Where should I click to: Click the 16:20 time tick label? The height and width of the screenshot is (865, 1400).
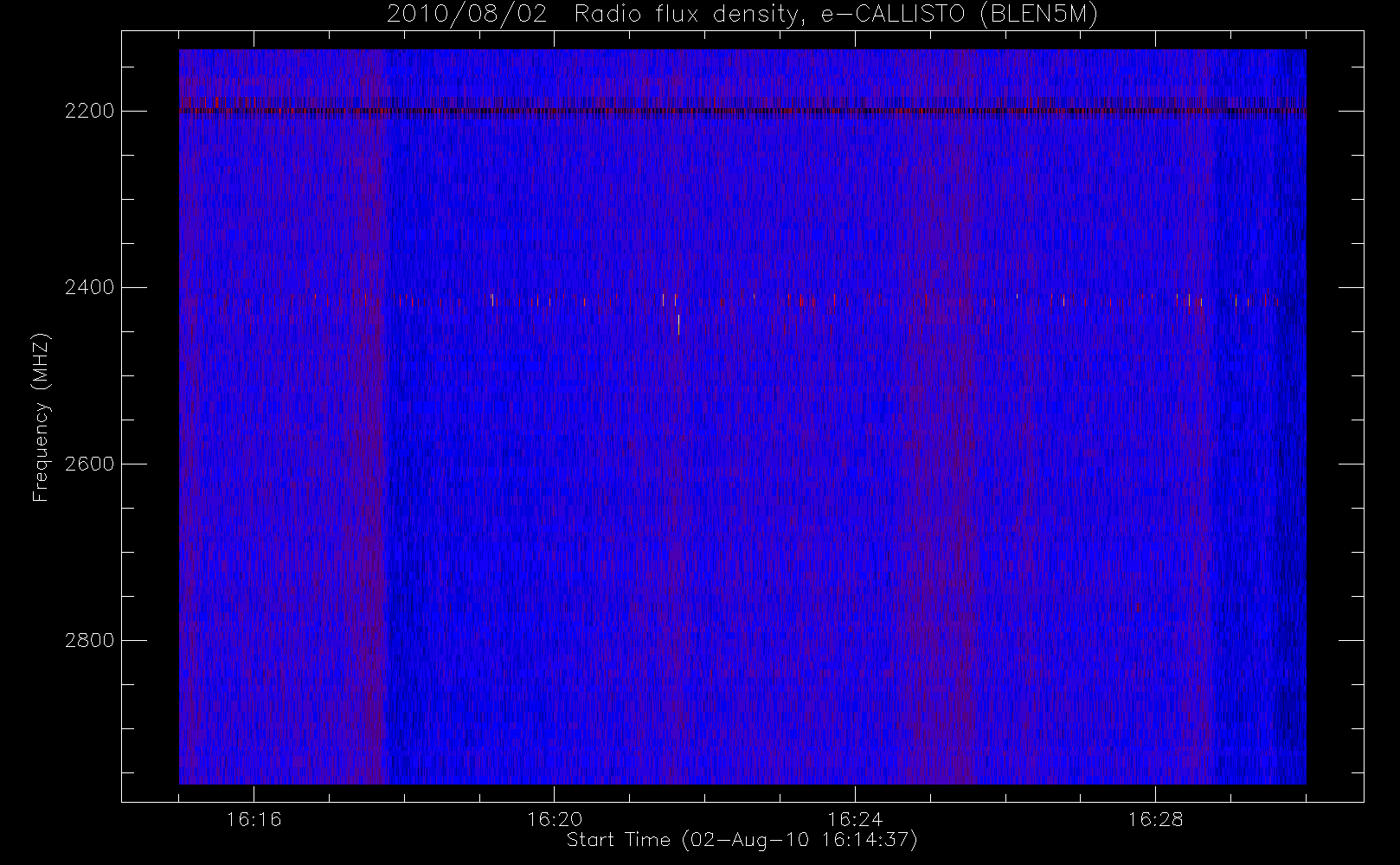click(x=555, y=819)
